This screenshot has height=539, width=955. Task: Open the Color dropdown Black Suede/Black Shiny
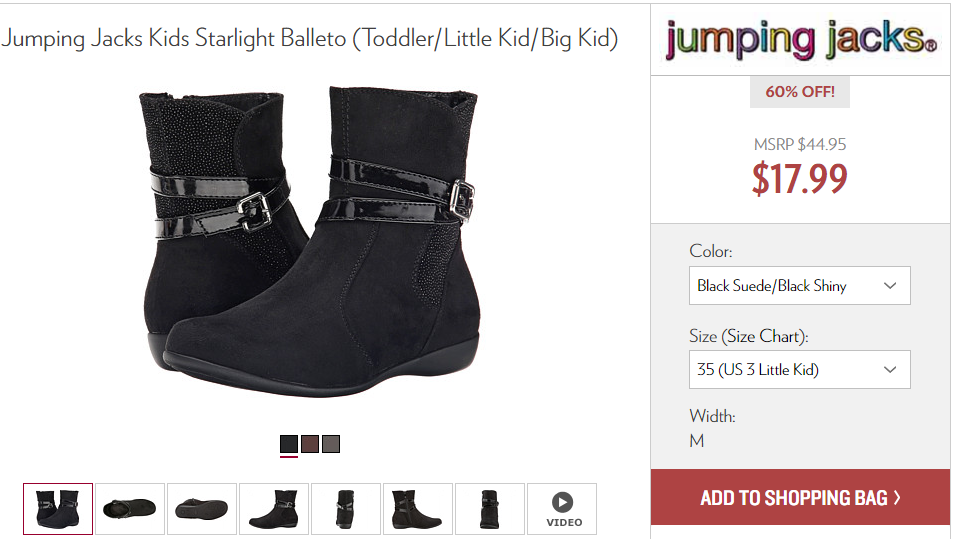pos(800,286)
